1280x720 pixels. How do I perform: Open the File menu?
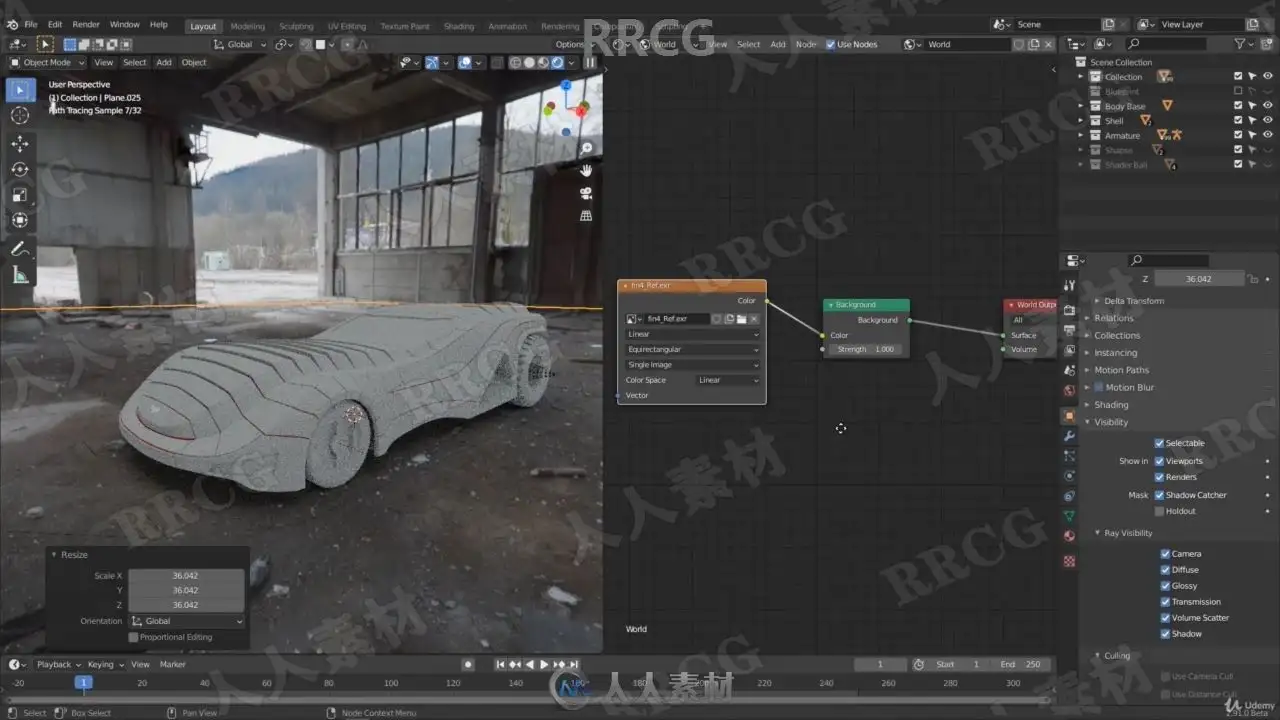tap(31, 24)
